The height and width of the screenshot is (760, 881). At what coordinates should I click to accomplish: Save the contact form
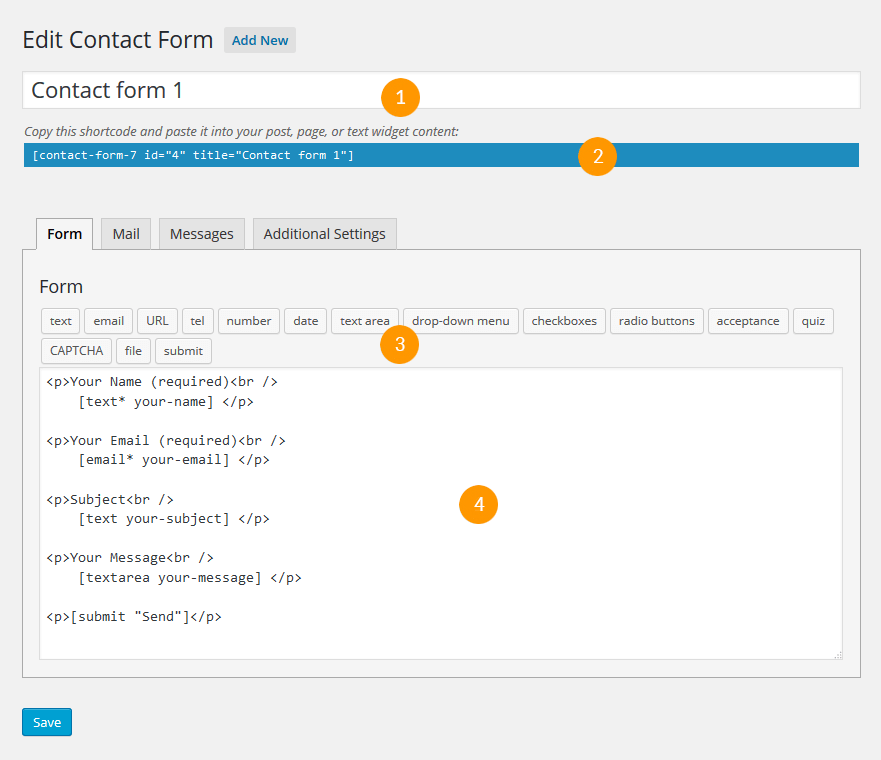coord(46,721)
